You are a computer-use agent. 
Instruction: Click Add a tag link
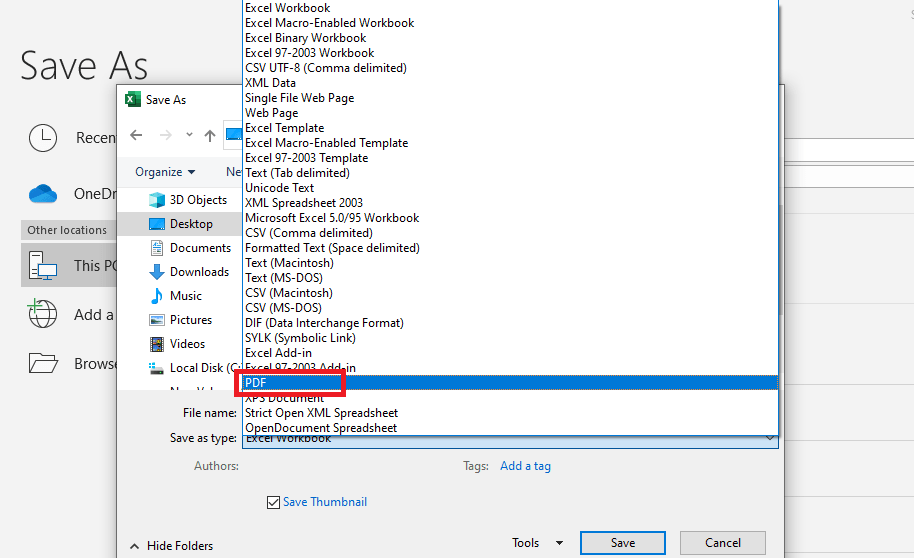(525, 466)
